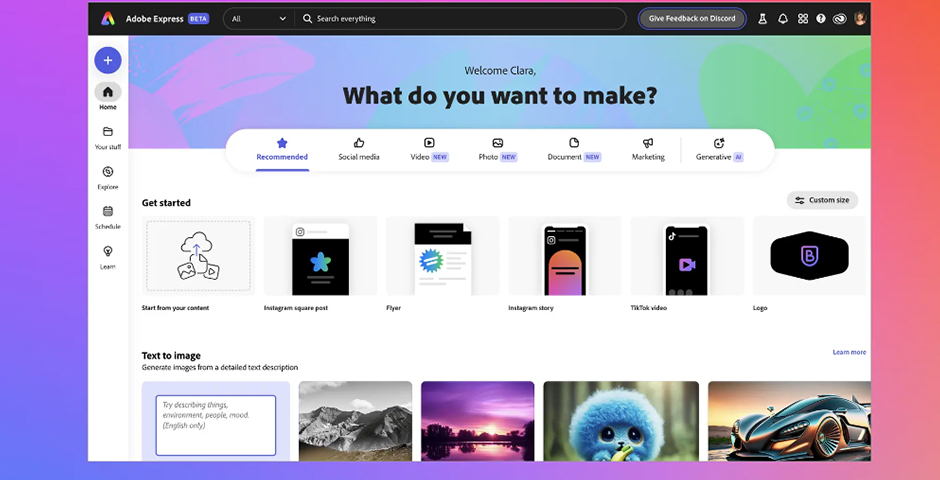Open the user profile avatar
Viewport: 940px width, 480px height.
(x=860, y=19)
